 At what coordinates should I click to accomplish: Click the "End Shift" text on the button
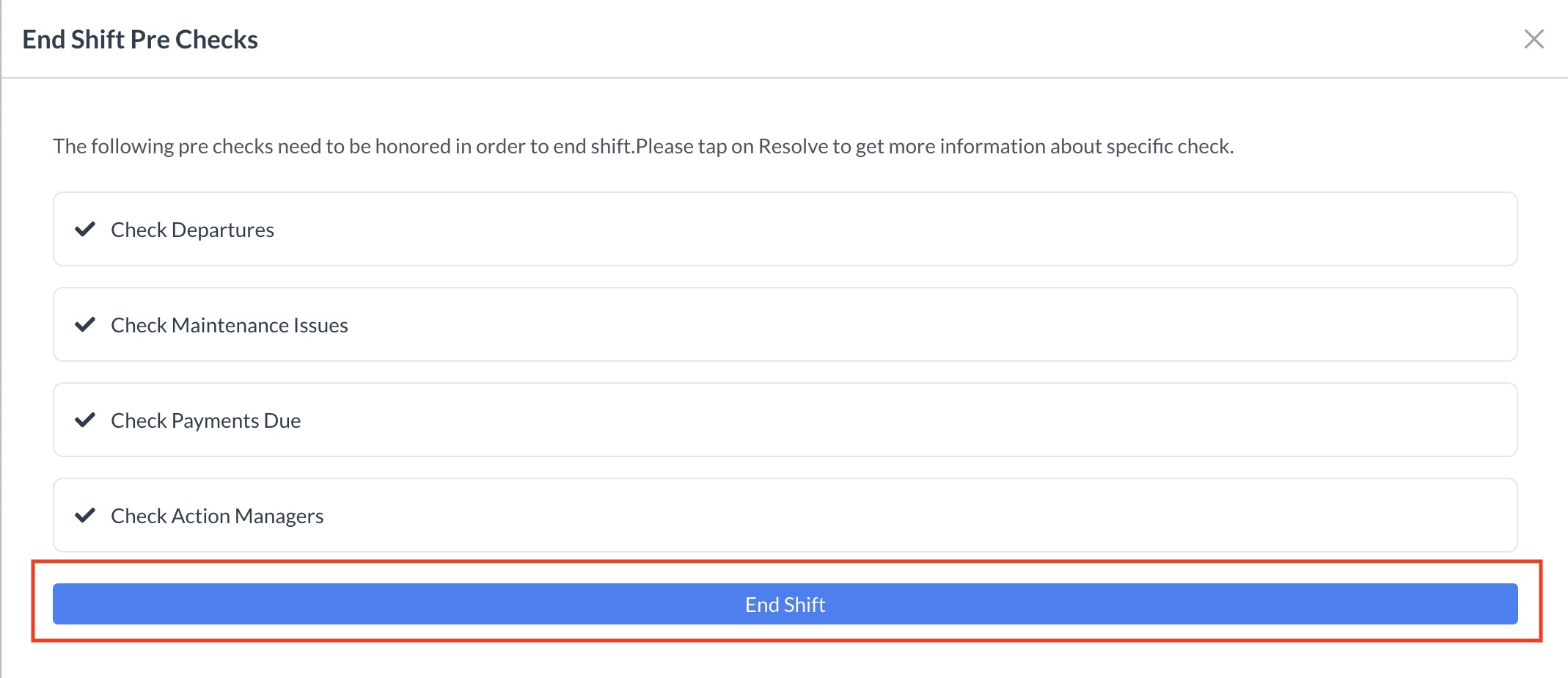click(785, 605)
